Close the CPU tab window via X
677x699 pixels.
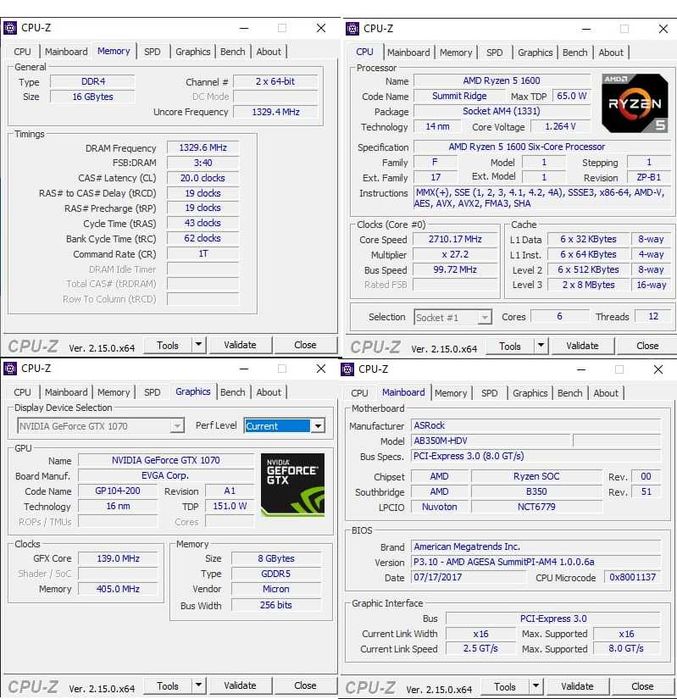663,29
